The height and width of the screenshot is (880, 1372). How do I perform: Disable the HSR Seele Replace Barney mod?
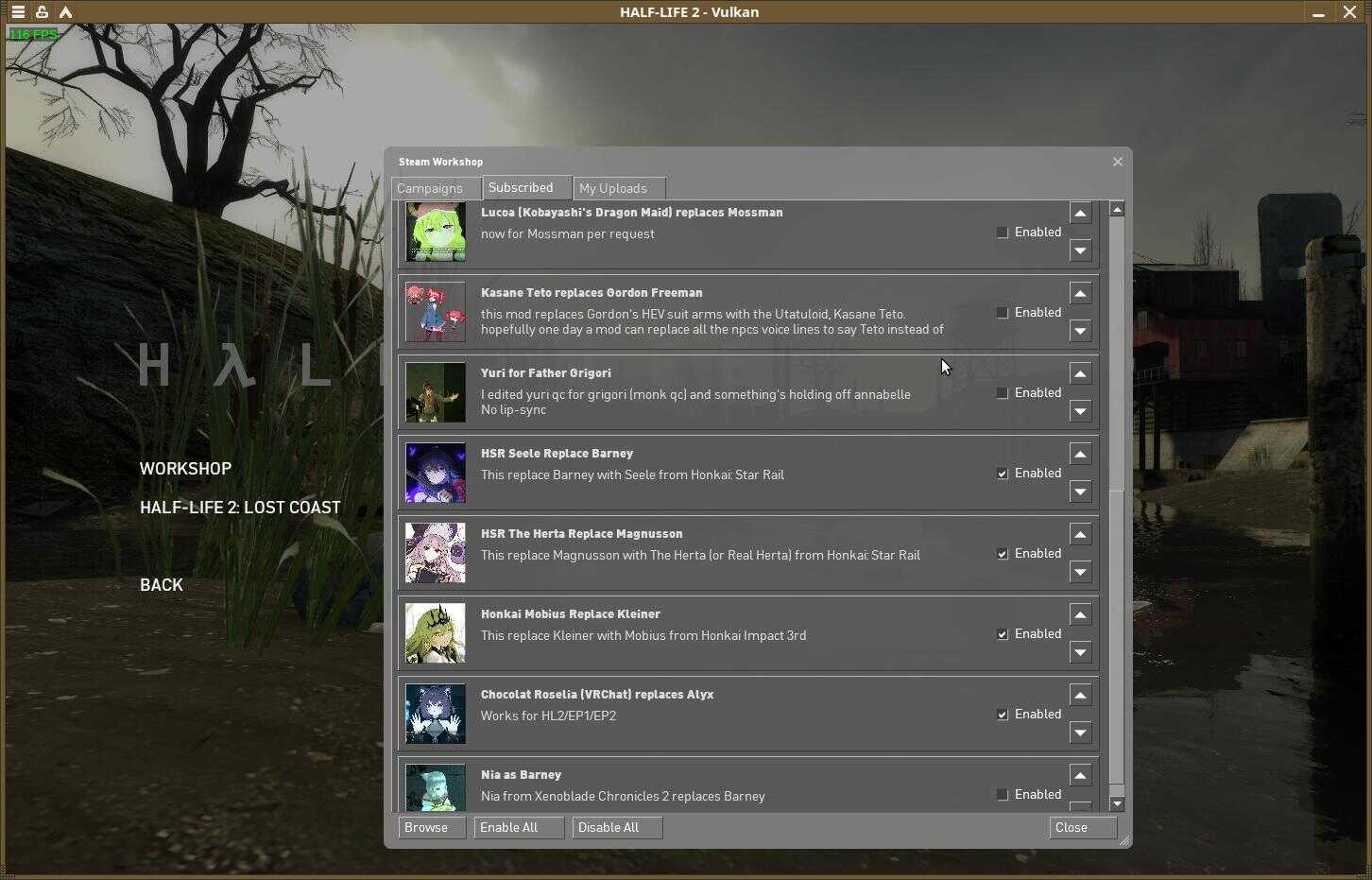pyautogui.click(x=1003, y=474)
